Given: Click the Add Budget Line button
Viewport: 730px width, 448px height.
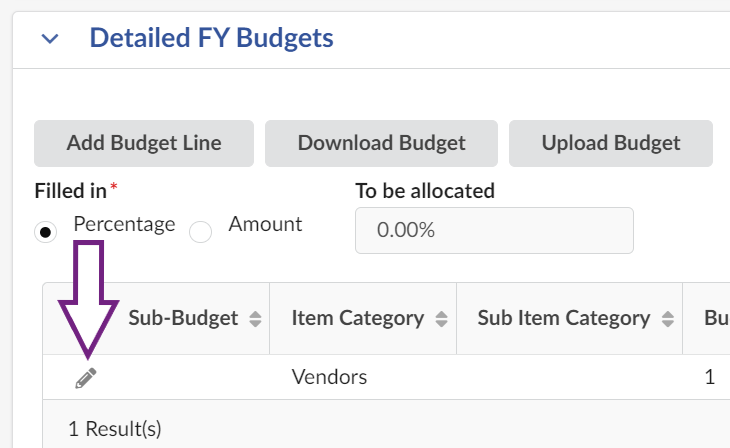Looking at the screenshot, I should [144, 143].
